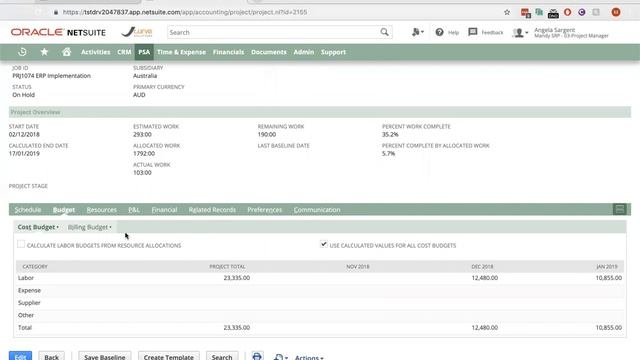Click the NOV 2018 column header
The image size is (640, 360).
click(x=358, y=267)
